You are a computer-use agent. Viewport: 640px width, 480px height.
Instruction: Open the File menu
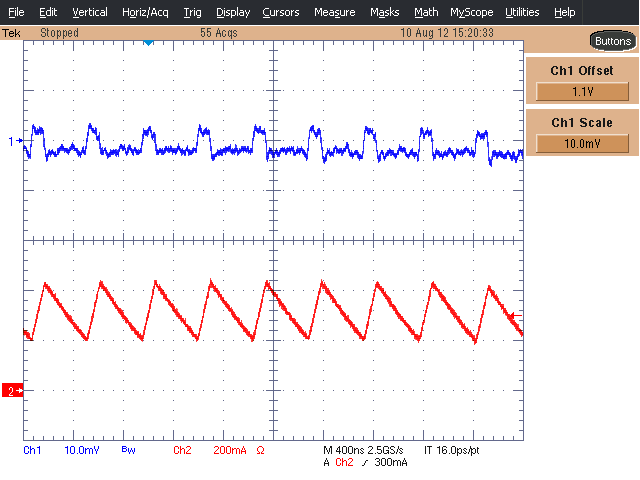pos(16,12)
